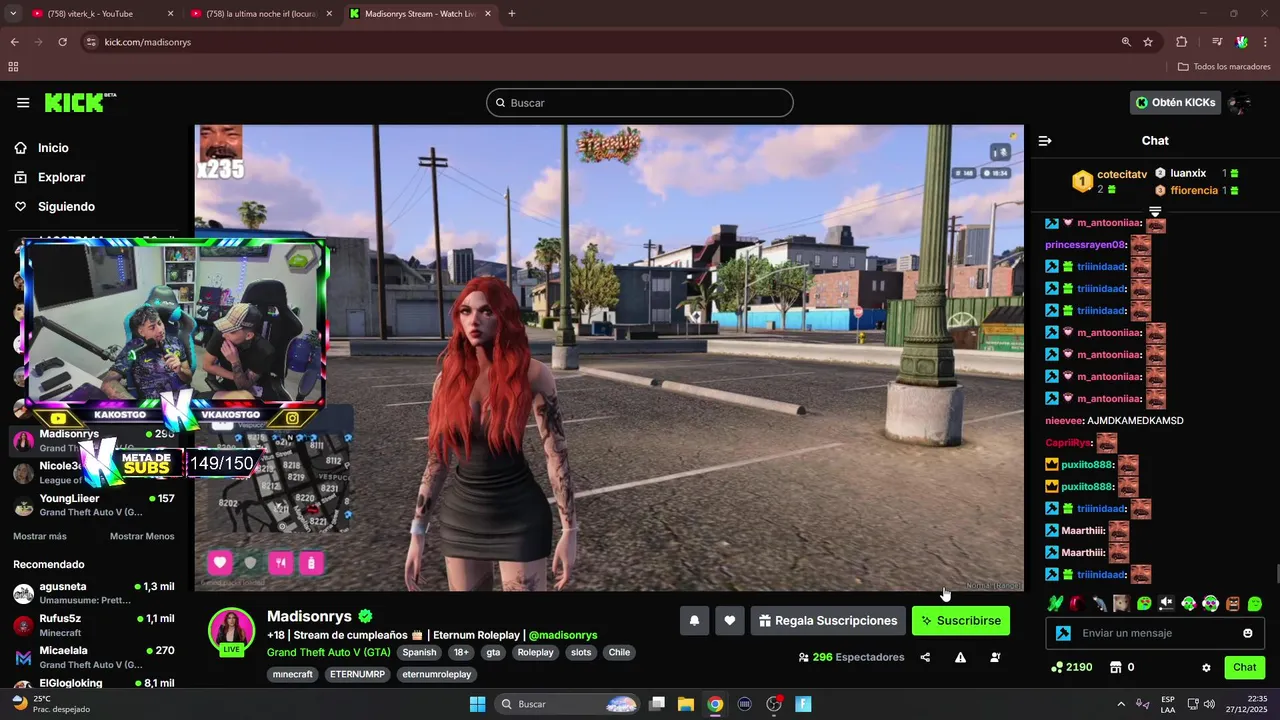1280x720 pixels.
Task: Open the browser zoom magnifier icon
Action: [1126, 42]
